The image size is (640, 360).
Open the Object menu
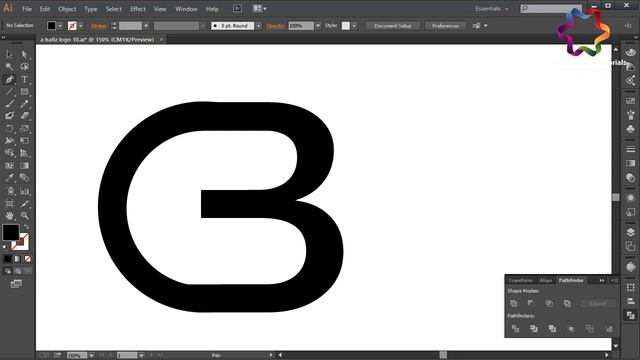click(67, 9)
